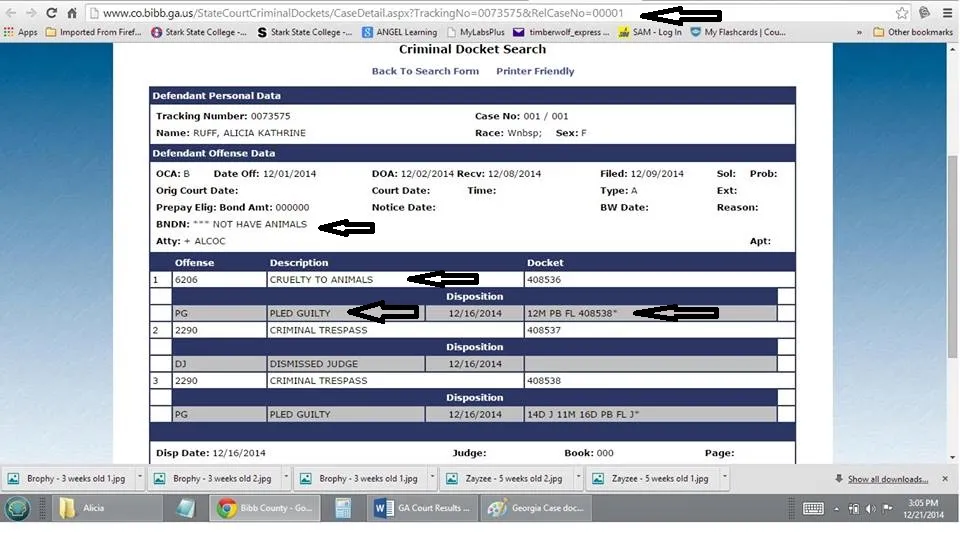
Task: Open the second Stark State College bookmark
Action: point(305,32)
